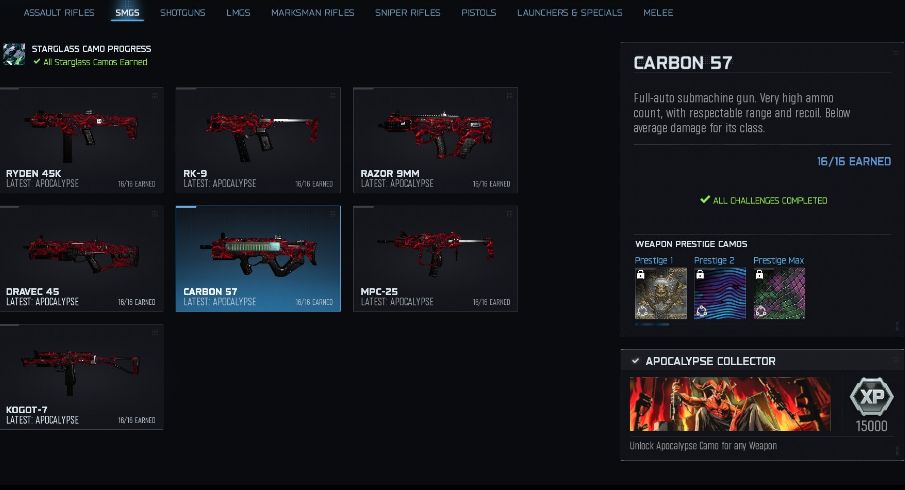The image size is (905, 490).
Task: Click the XP reward hexagon icon
Action: point(872,397)
